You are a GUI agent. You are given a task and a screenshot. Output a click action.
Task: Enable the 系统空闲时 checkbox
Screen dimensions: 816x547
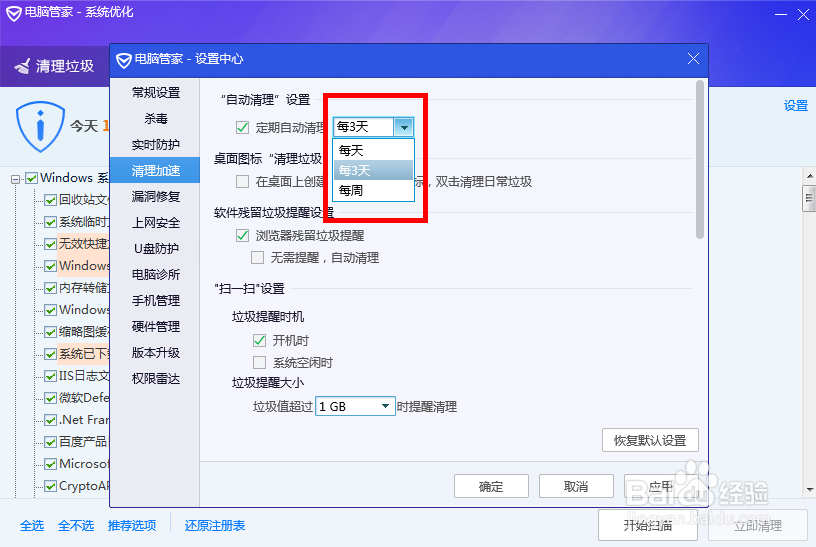(259, 362)
